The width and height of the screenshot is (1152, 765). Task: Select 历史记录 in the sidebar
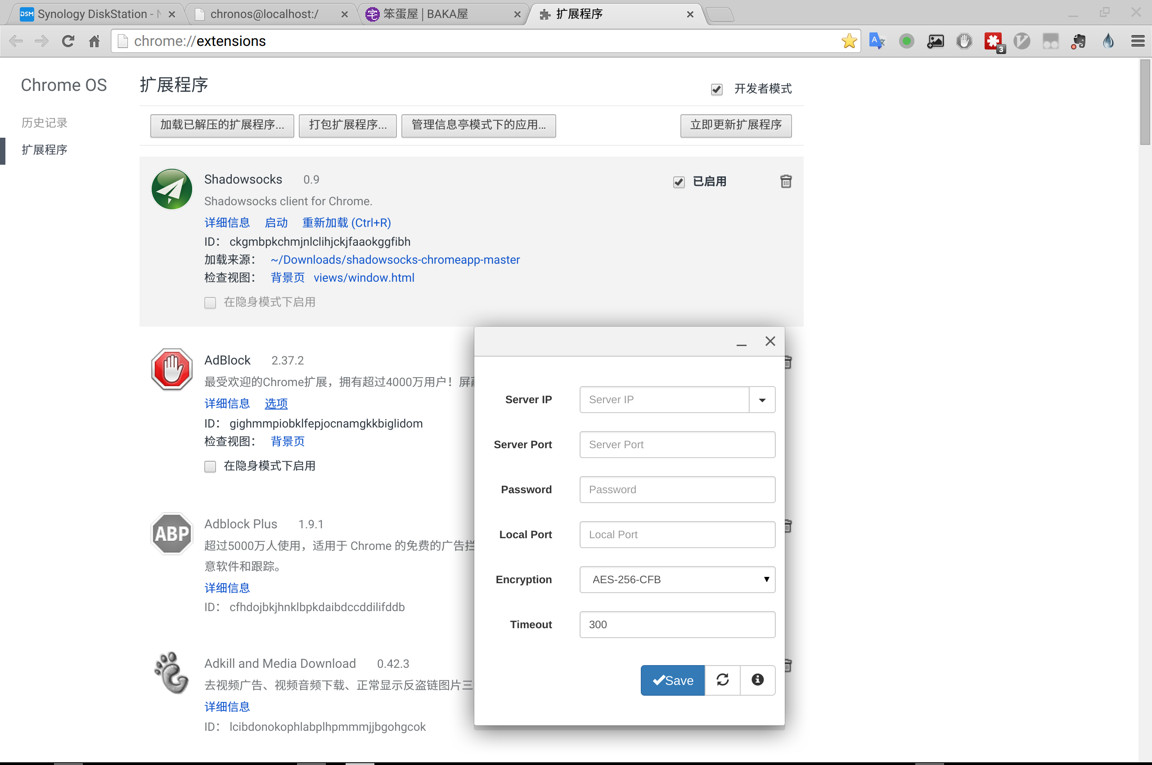45,122
